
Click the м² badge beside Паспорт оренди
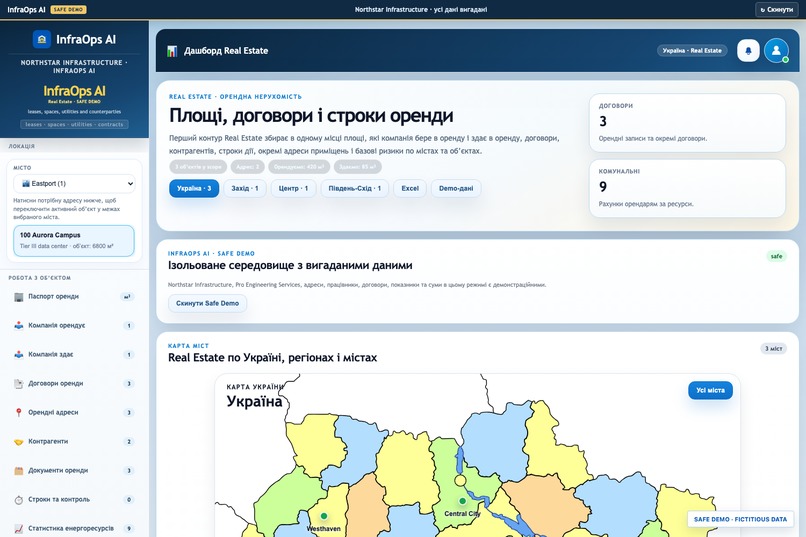[x=127, y=297]
